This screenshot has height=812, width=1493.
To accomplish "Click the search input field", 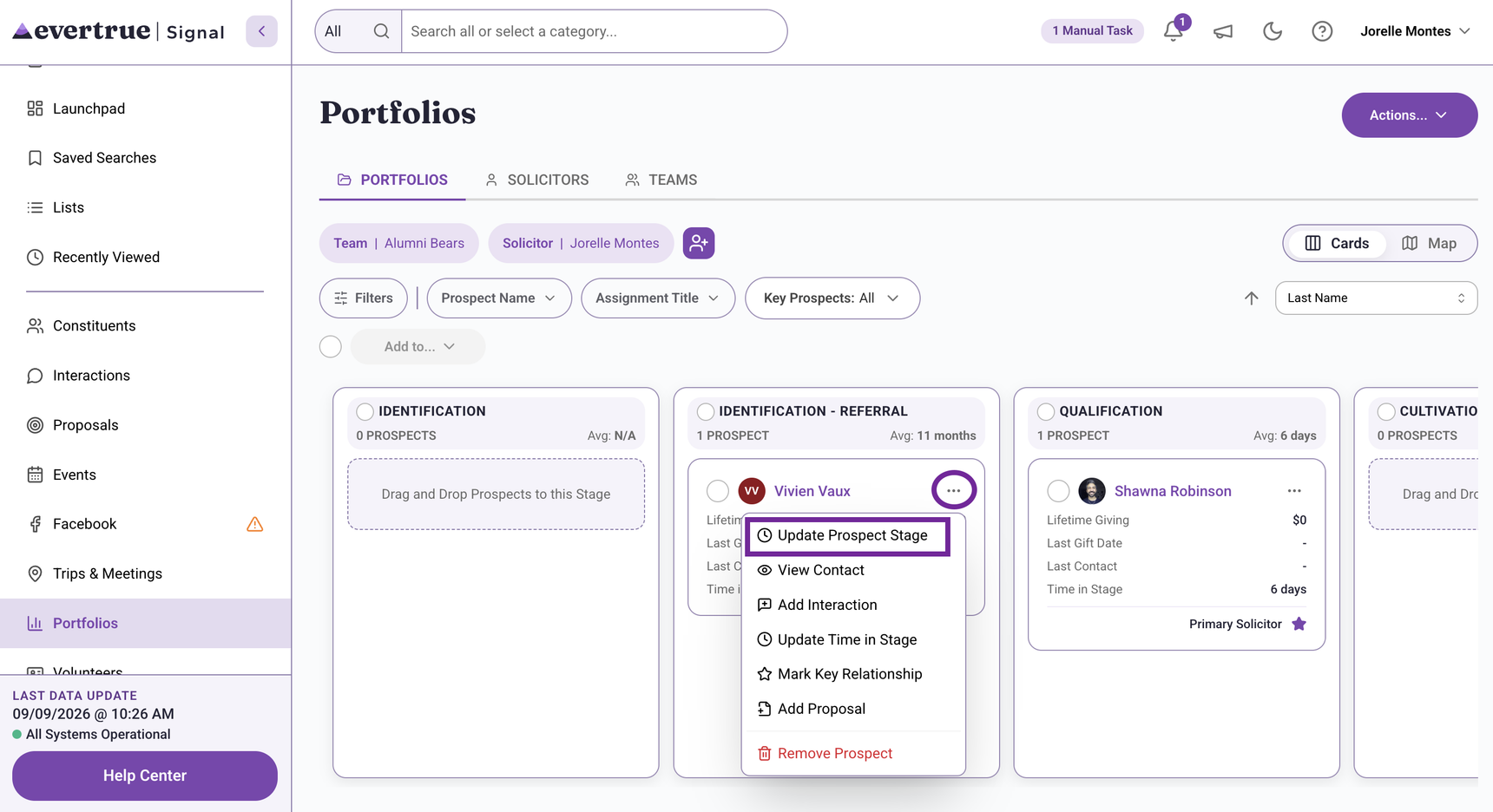I will coord(594,31).
